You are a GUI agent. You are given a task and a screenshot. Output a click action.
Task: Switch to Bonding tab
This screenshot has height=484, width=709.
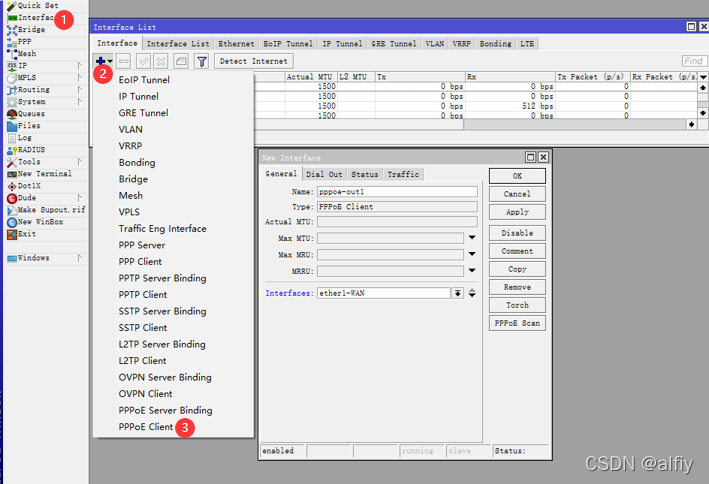click(x=495, y=44)
